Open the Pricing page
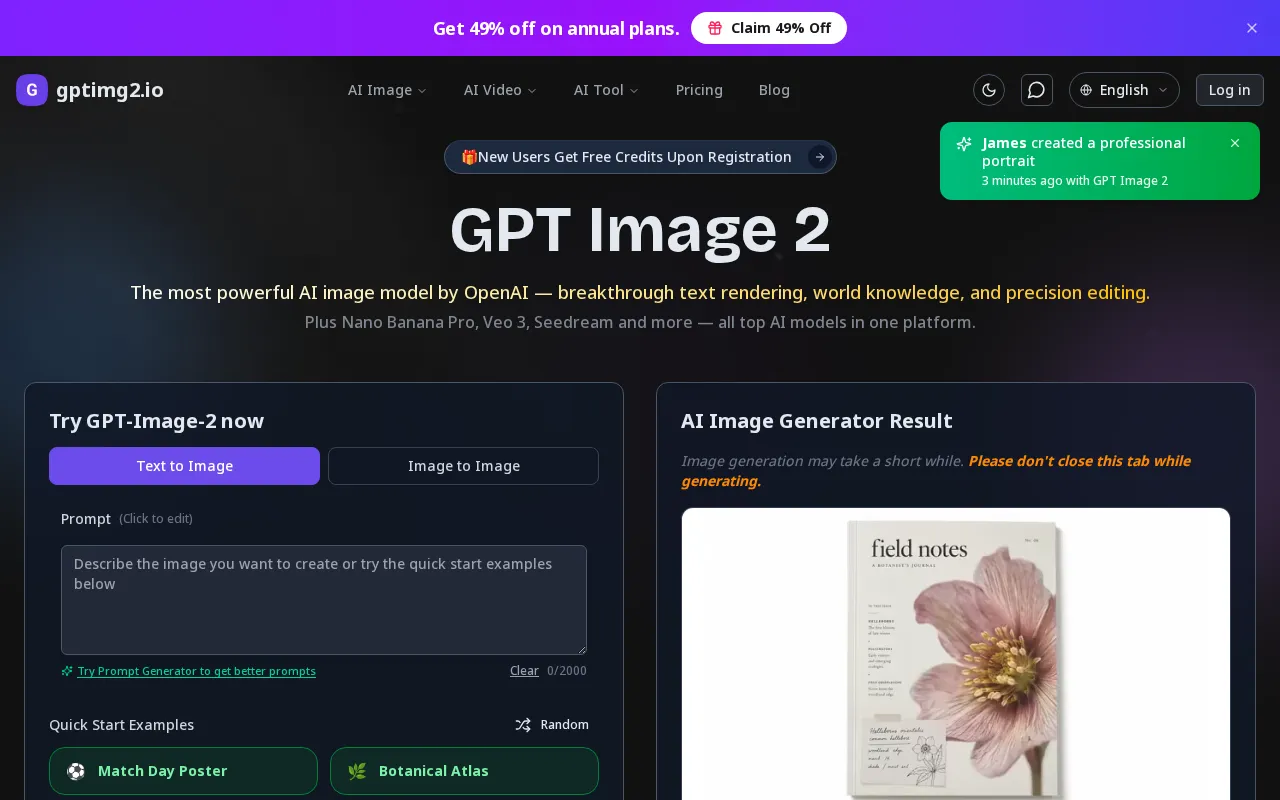The width and height of the screenshot is (1280, 800). [x=699, y=90]
